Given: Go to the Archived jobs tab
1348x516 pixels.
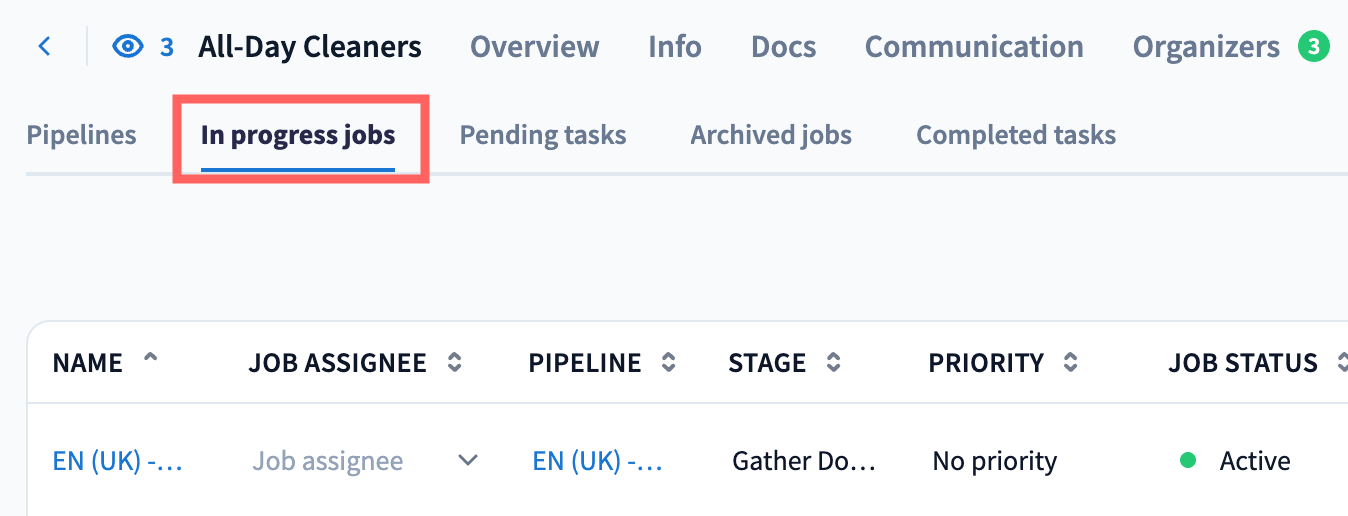Looking at the screenshot, I should coord(771,135).
